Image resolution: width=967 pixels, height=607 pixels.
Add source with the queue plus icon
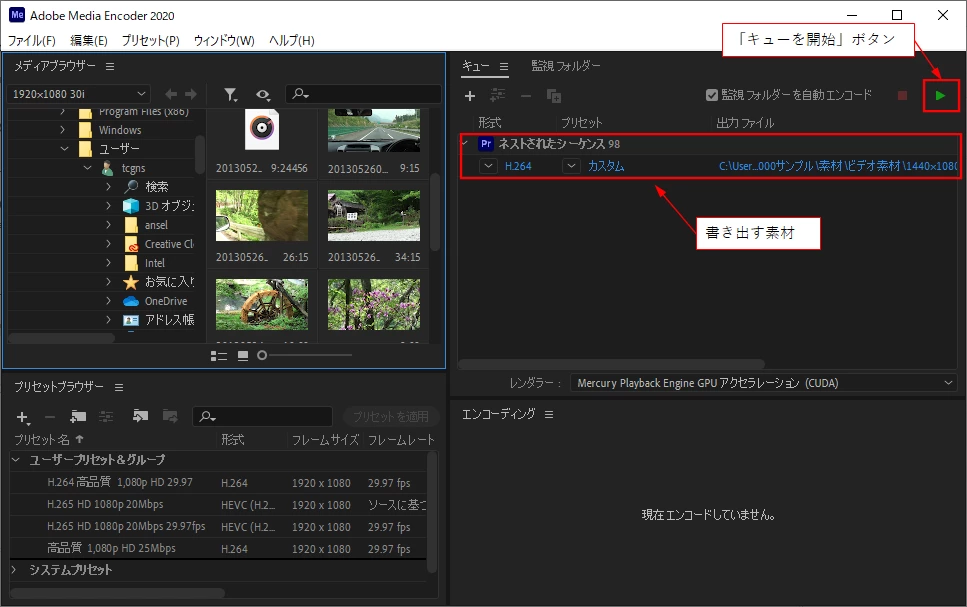(470, 96)
